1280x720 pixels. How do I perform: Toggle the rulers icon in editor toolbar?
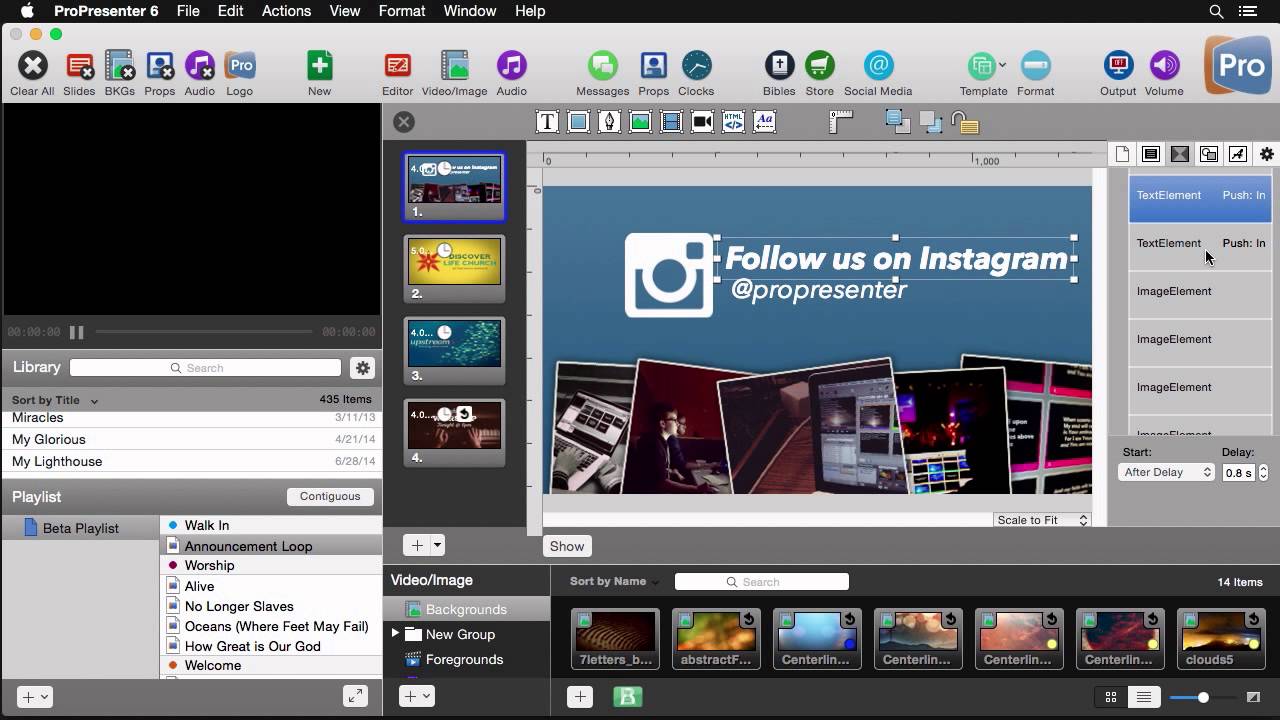tap(841, 122)
